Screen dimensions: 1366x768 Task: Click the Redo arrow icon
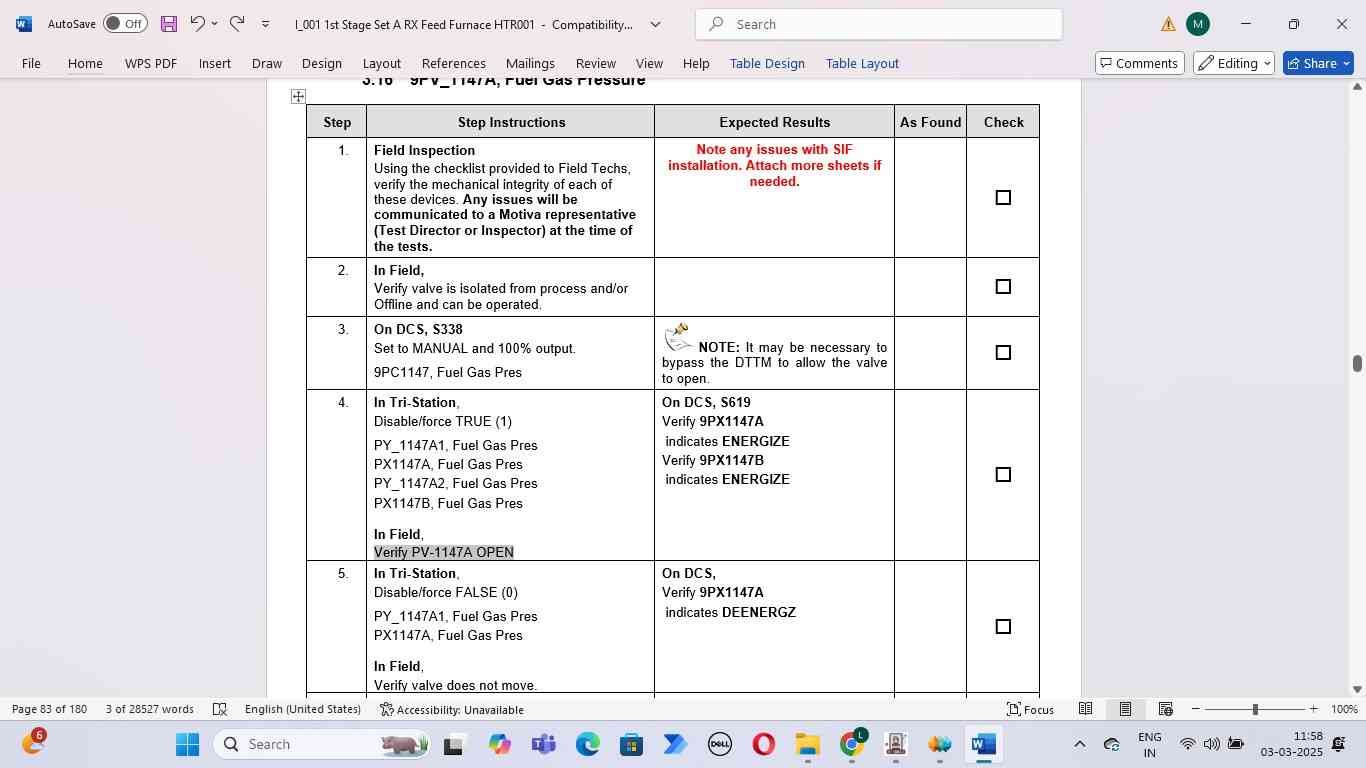pyautogui.click(x=237, y=24)
